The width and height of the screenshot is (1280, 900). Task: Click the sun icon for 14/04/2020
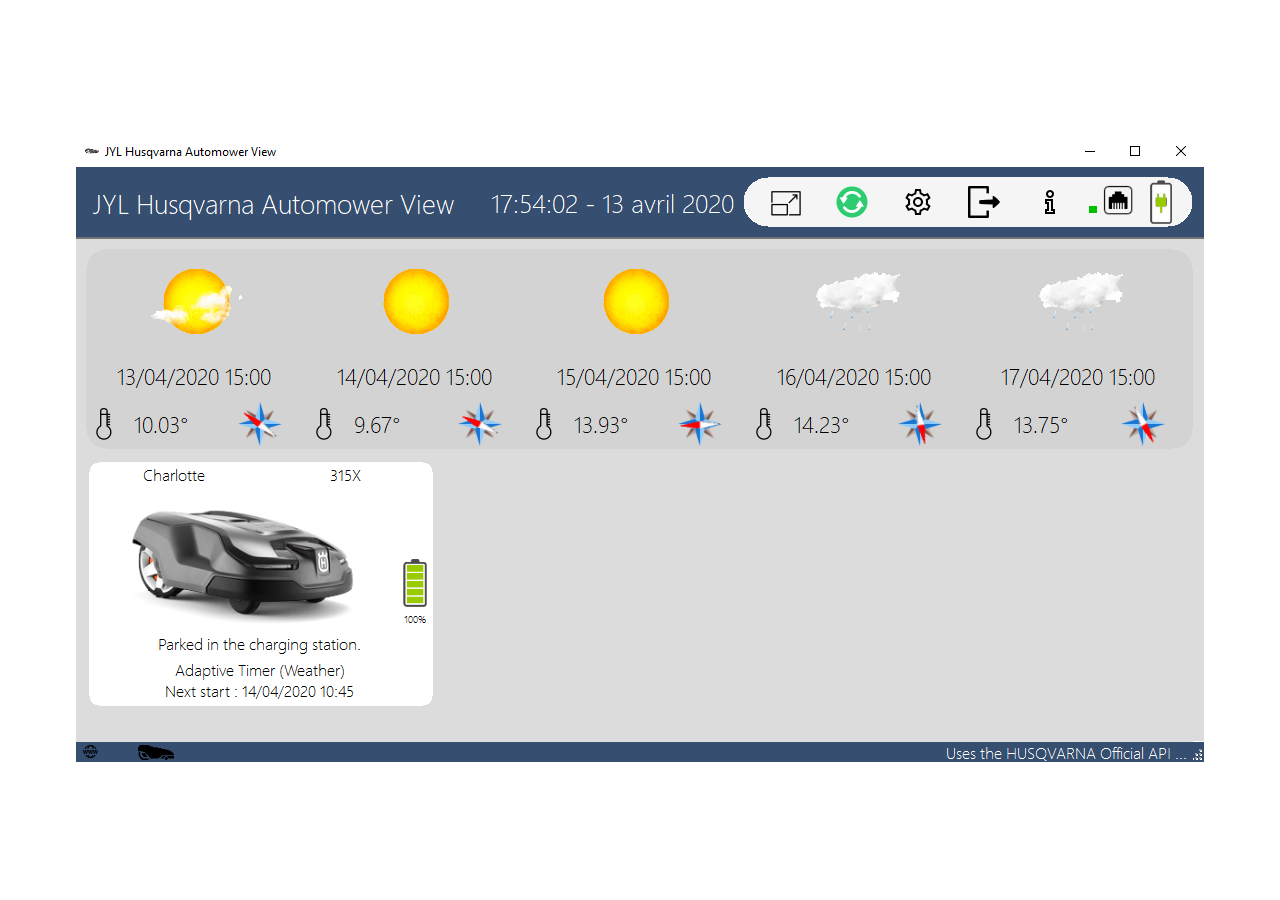[x=416, y=301]
